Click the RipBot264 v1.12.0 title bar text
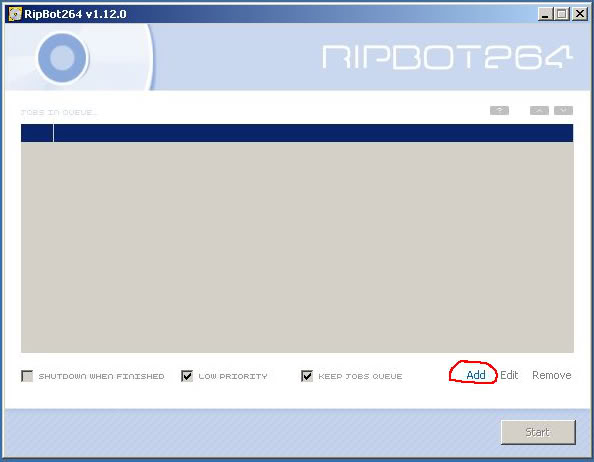 click(75, 14)
